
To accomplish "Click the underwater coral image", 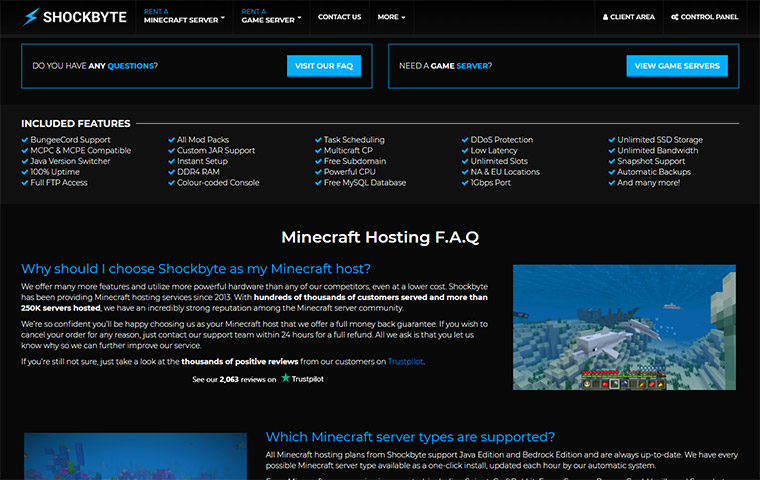I will click(x=135, y=456).
